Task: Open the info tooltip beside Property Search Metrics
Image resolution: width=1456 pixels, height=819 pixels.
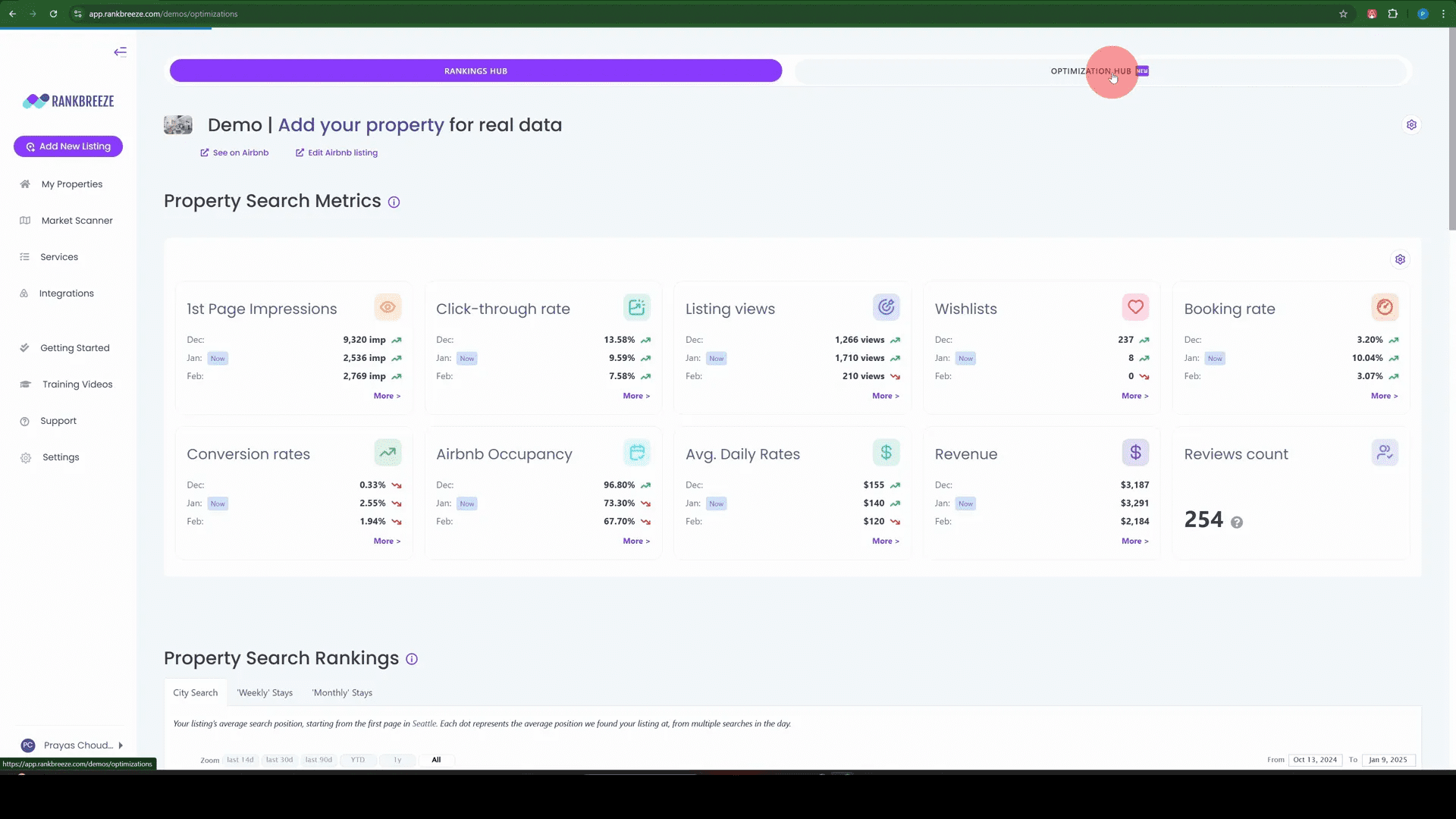Action: (x=394, y=202)
